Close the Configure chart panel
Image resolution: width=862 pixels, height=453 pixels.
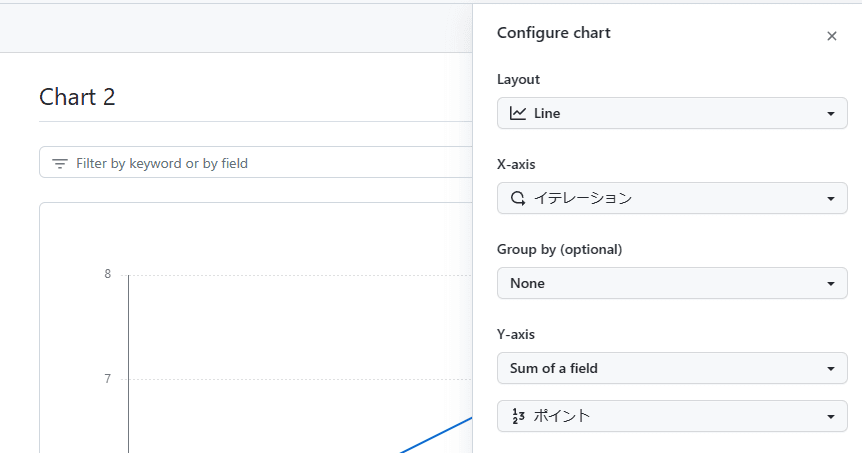[831, 36]
